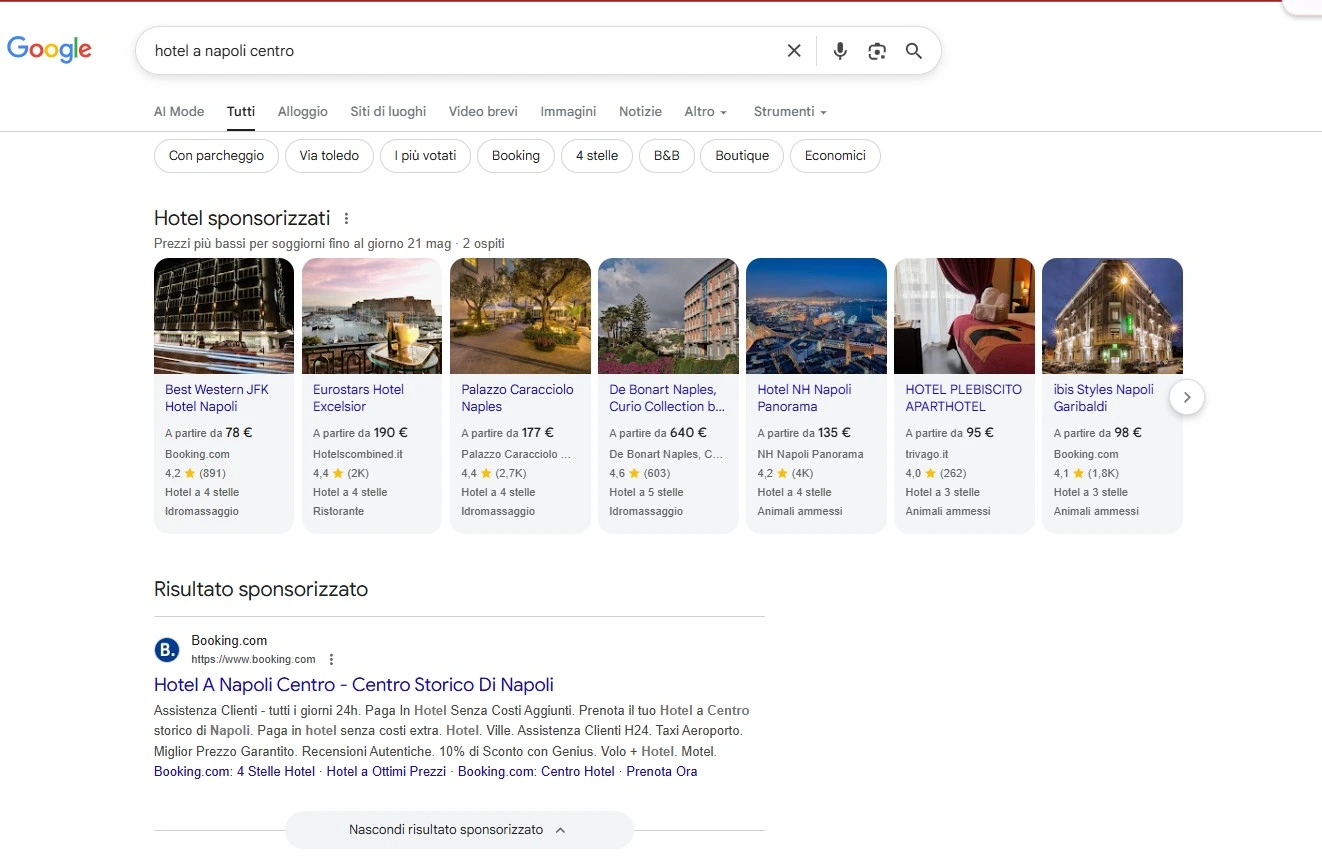Viewport: 1322px width, 862px height.
Task: Open Eurostars Hotel Excelsior photo
Action: (x=372, y=316)
